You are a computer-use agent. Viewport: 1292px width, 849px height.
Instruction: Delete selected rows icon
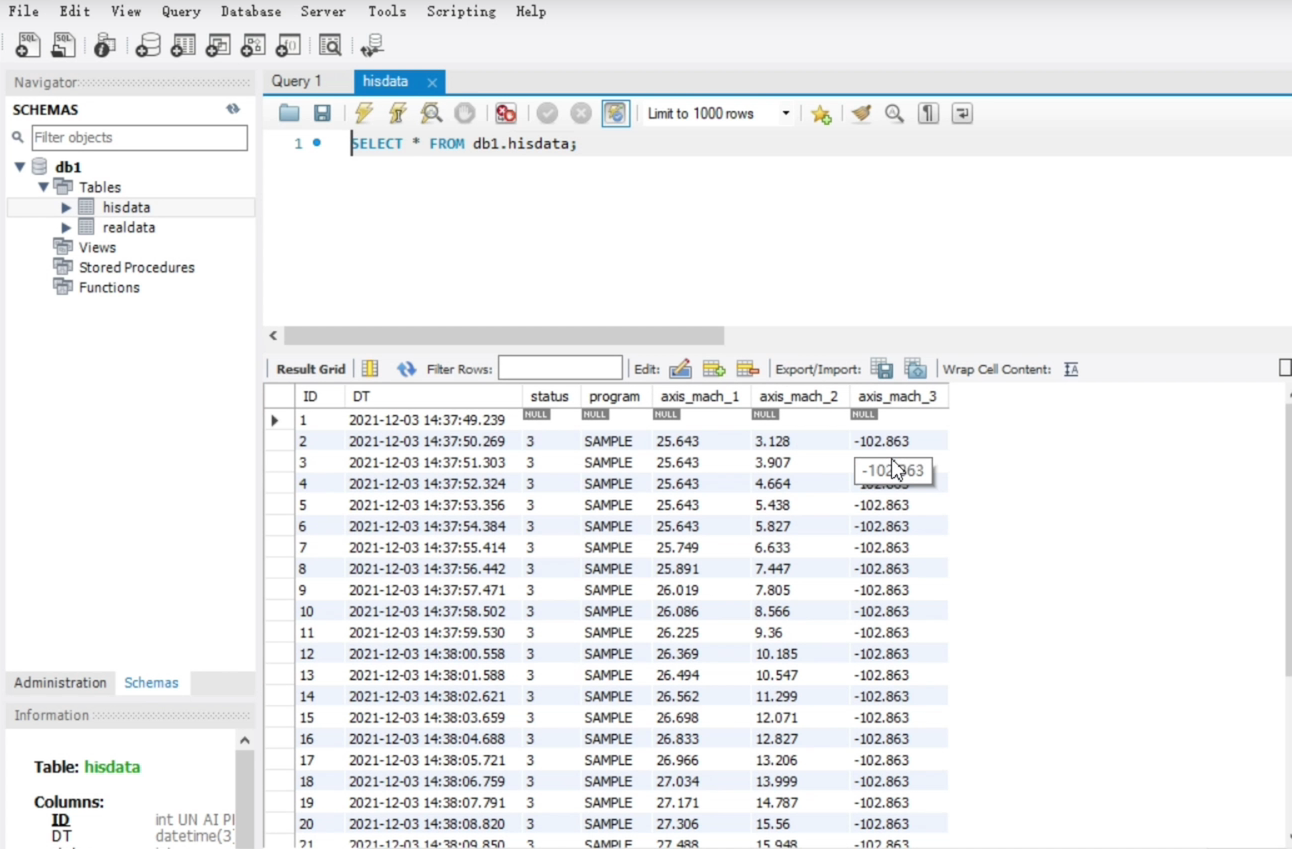click(x=748, y=369)
